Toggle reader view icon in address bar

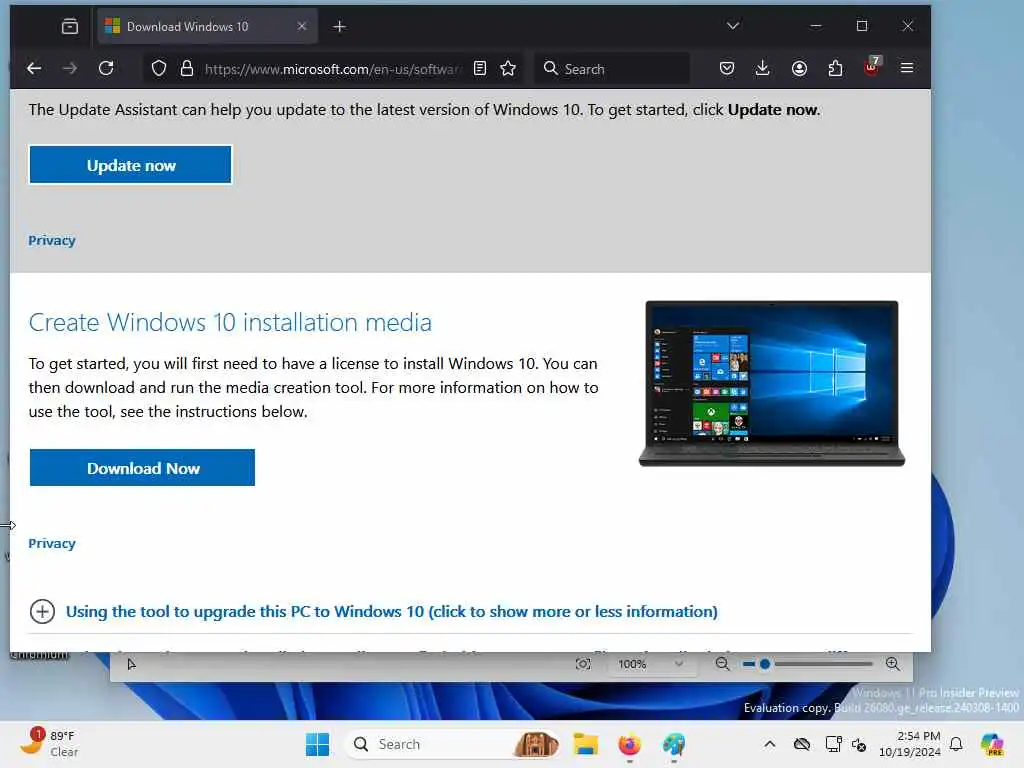480,68
